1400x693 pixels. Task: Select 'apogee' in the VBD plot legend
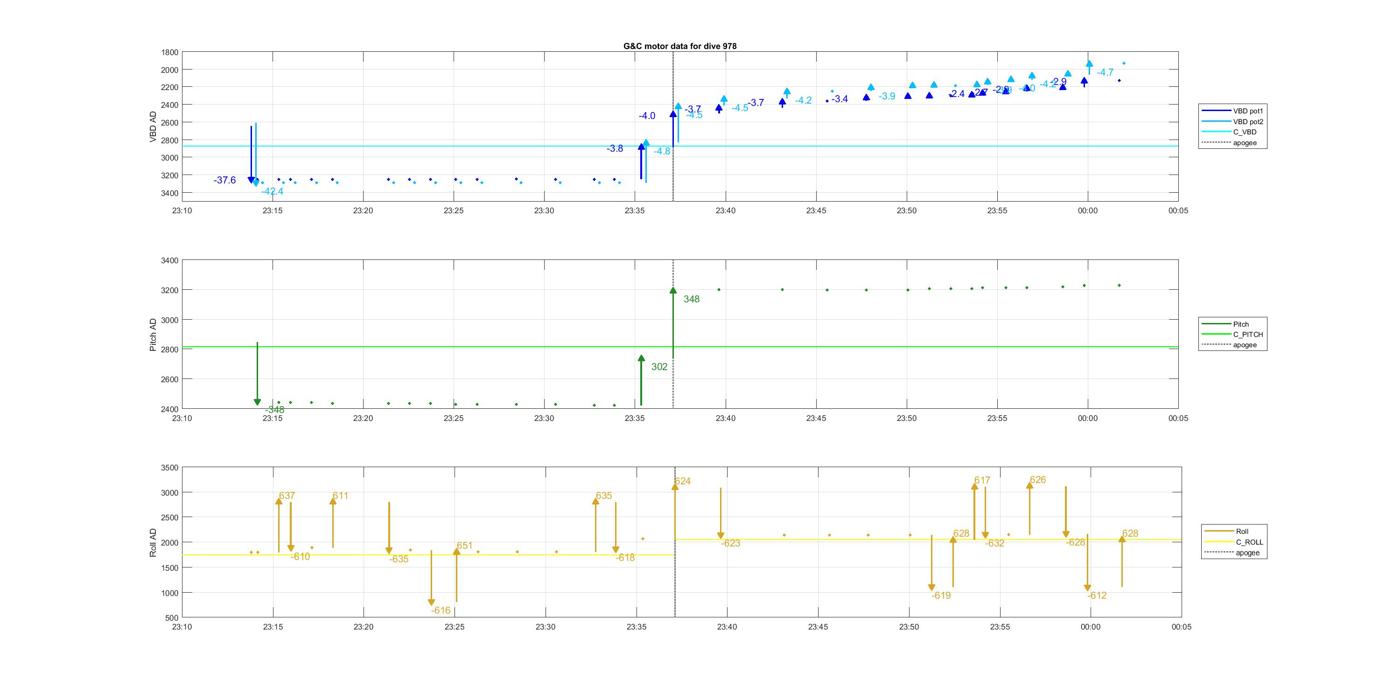coord(1231,143)
